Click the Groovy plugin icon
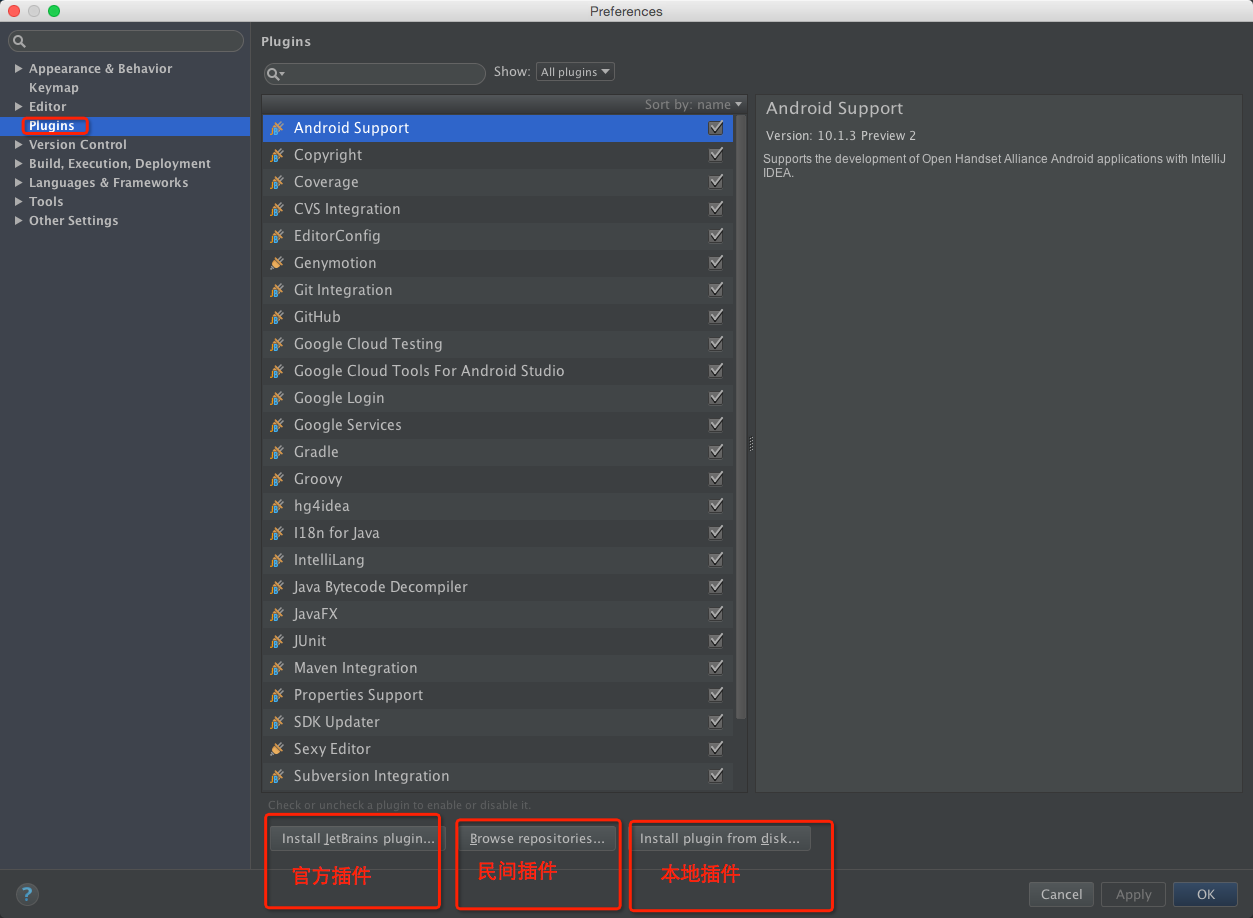 277,479
